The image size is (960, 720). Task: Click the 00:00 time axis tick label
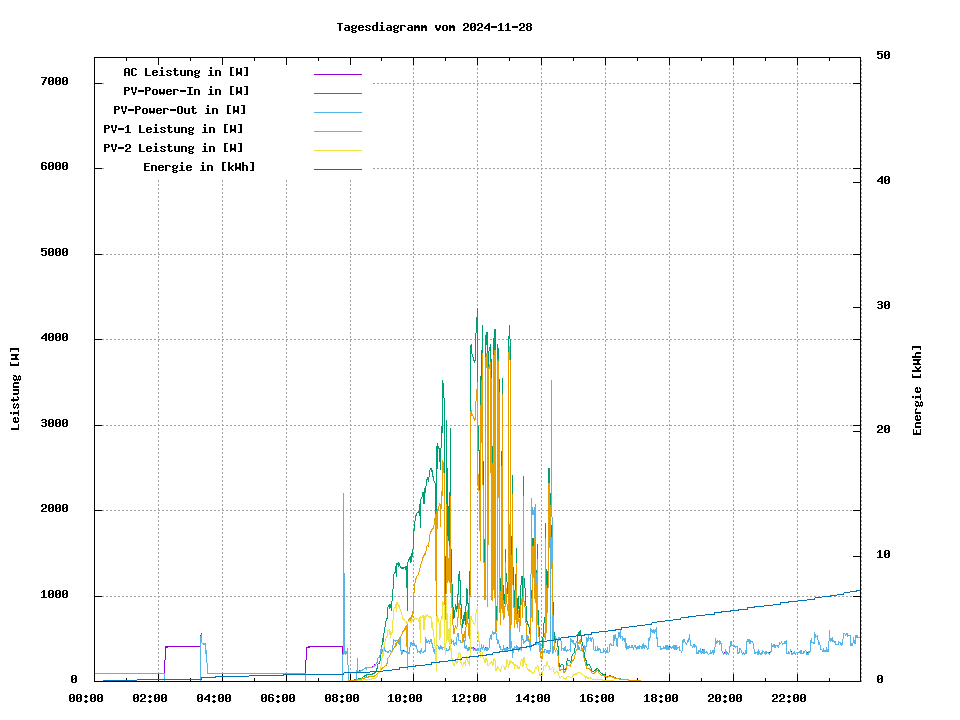(x=85, y=698)
